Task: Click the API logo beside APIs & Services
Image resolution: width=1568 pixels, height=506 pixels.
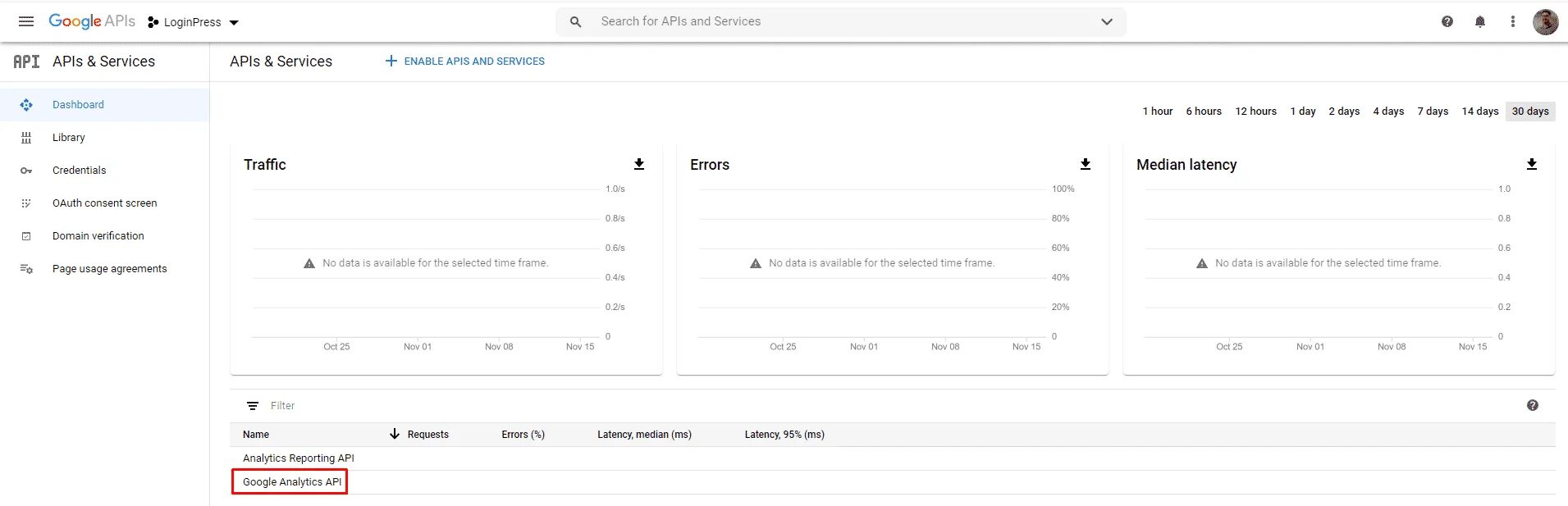Action: point(26,62)
